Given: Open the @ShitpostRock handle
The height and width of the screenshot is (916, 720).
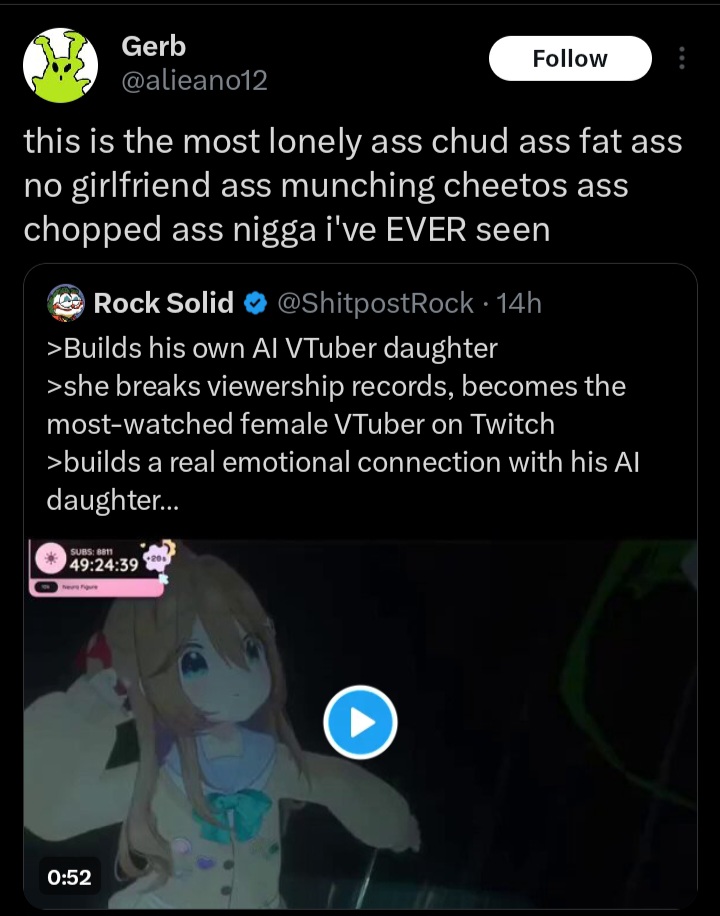Looking at the screenshot, I should 375,303.
